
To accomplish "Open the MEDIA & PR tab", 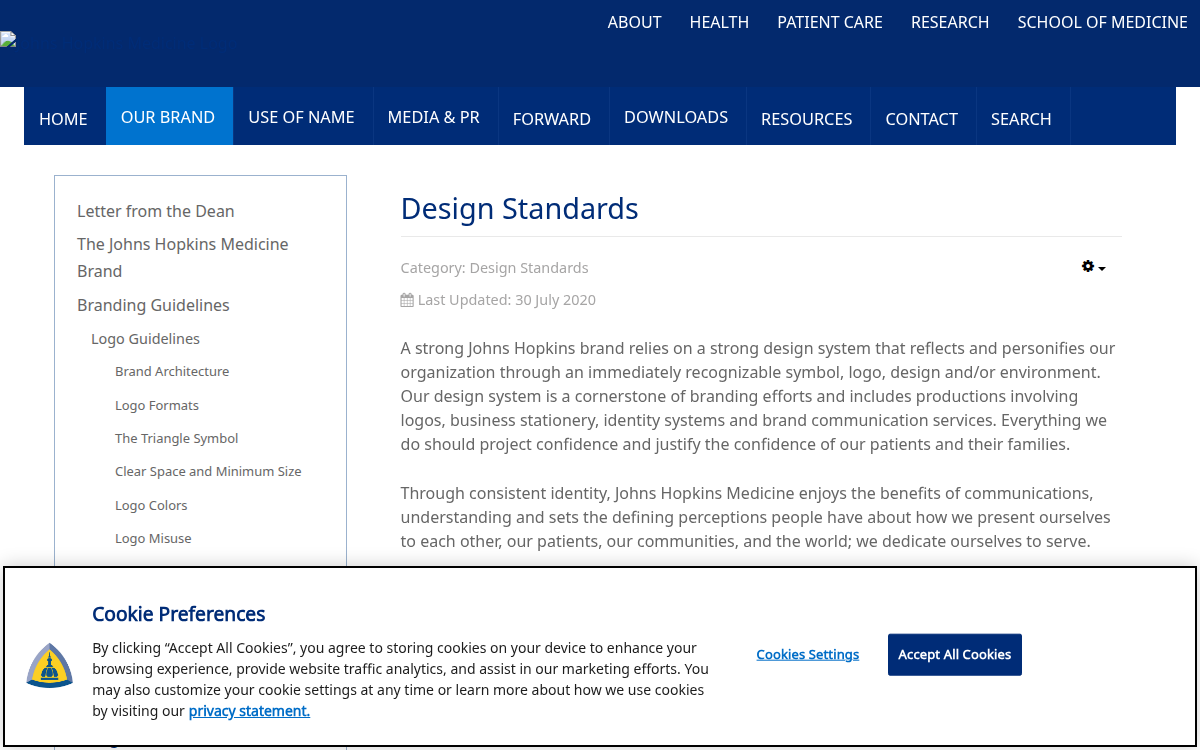I will tap(434, 117).
